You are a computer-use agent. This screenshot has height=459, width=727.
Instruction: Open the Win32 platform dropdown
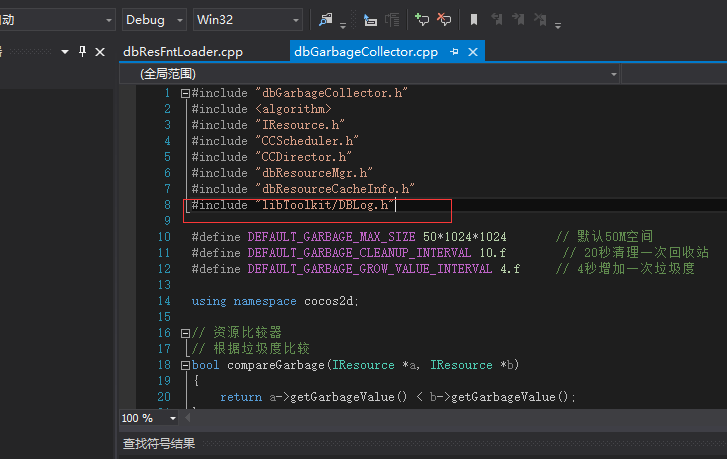click(x=248, y=20)
